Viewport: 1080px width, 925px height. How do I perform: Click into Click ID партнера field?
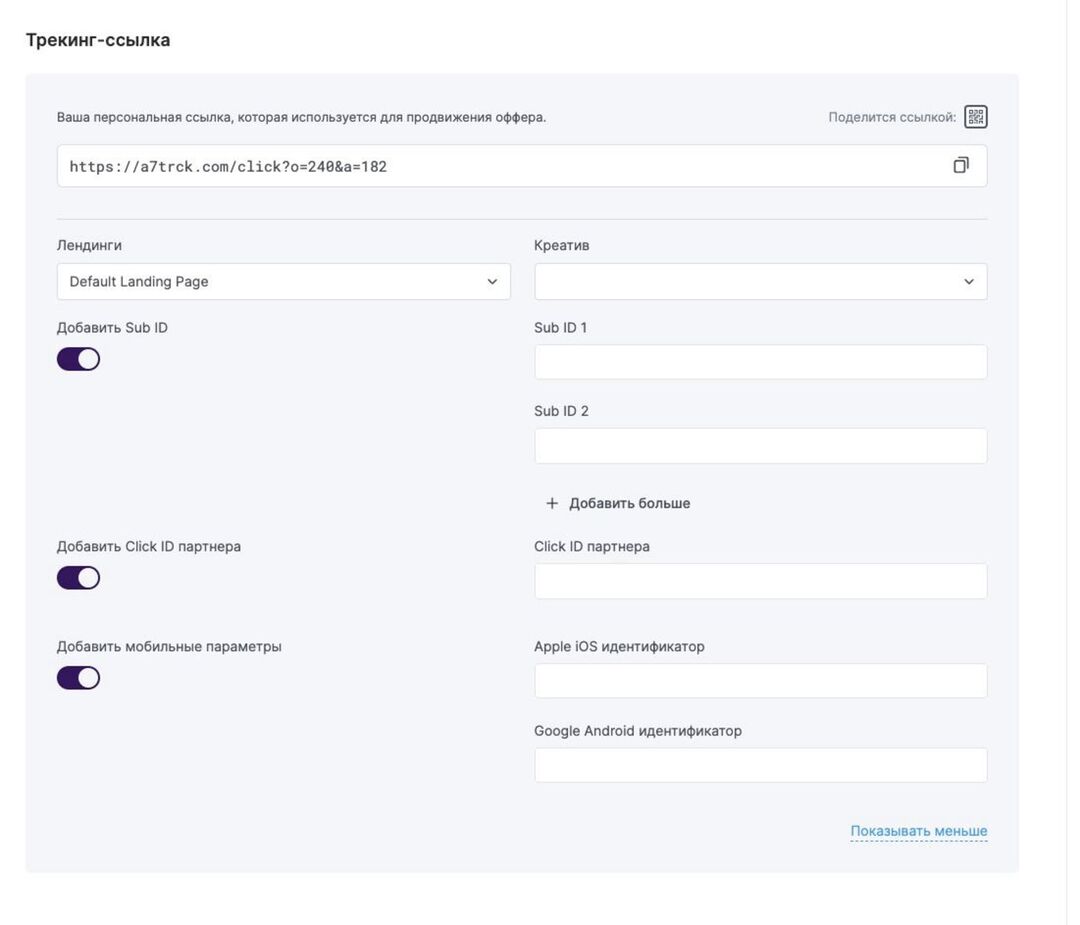[x=760, y=581]
